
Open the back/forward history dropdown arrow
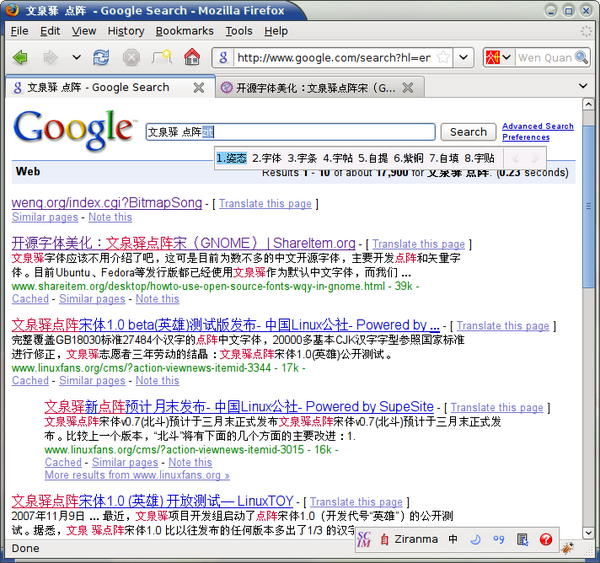[77, 58]
